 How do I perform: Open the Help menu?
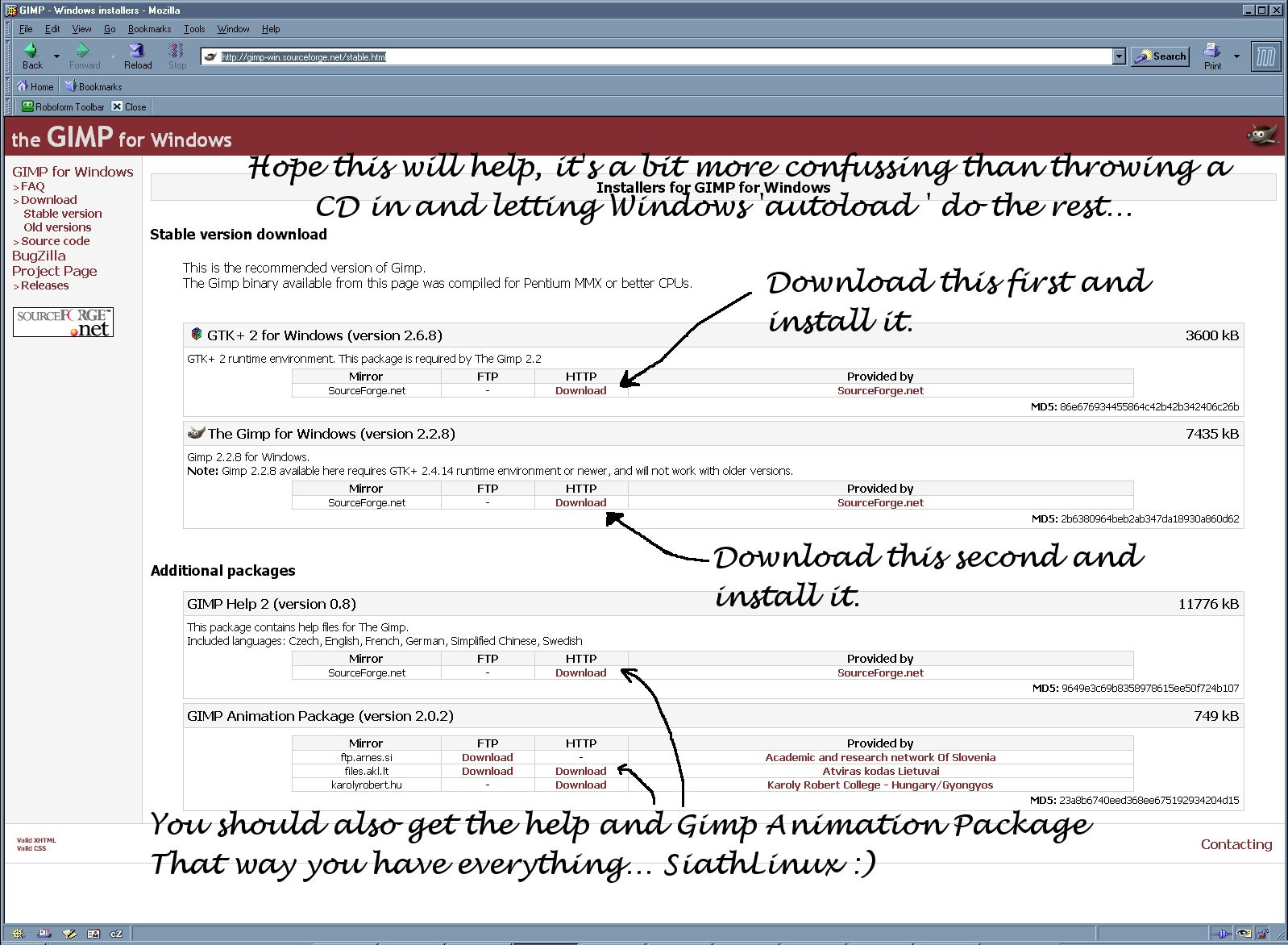pyautogui.click(x=271, y=29)
